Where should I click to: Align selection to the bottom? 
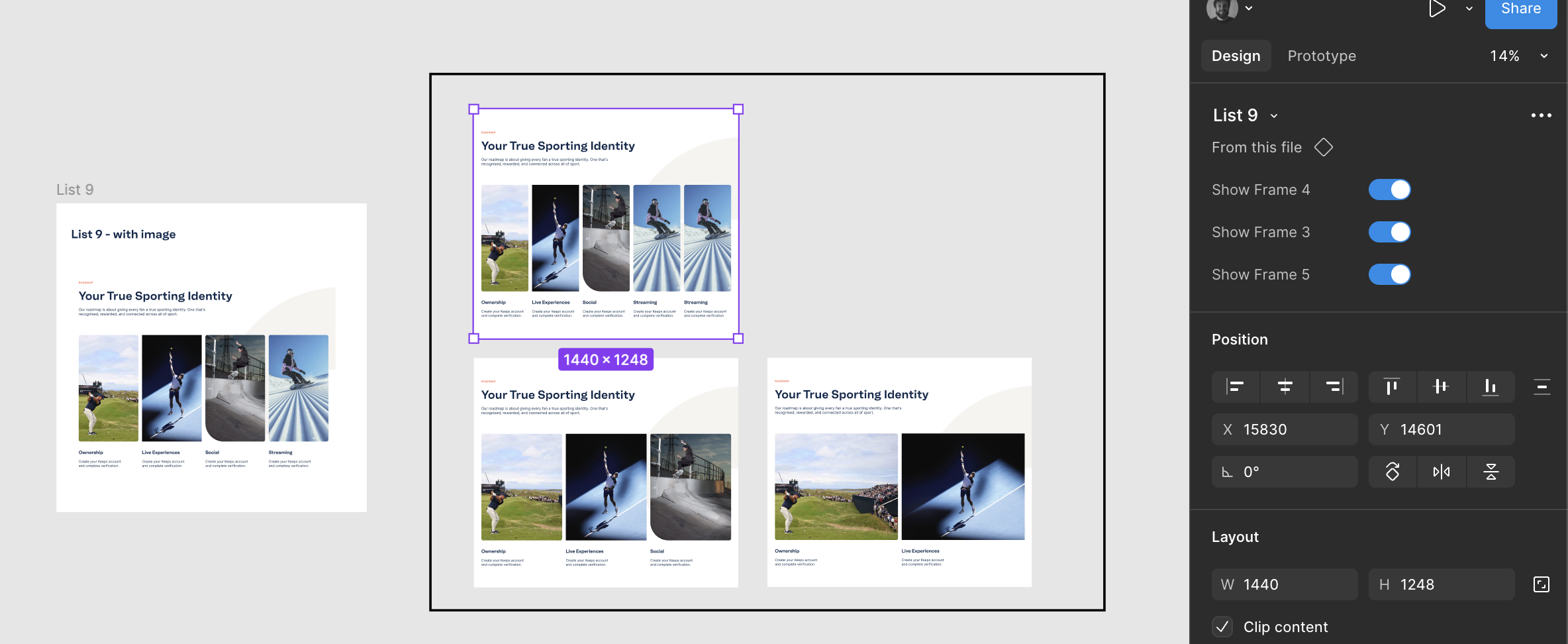(1491, 386)
